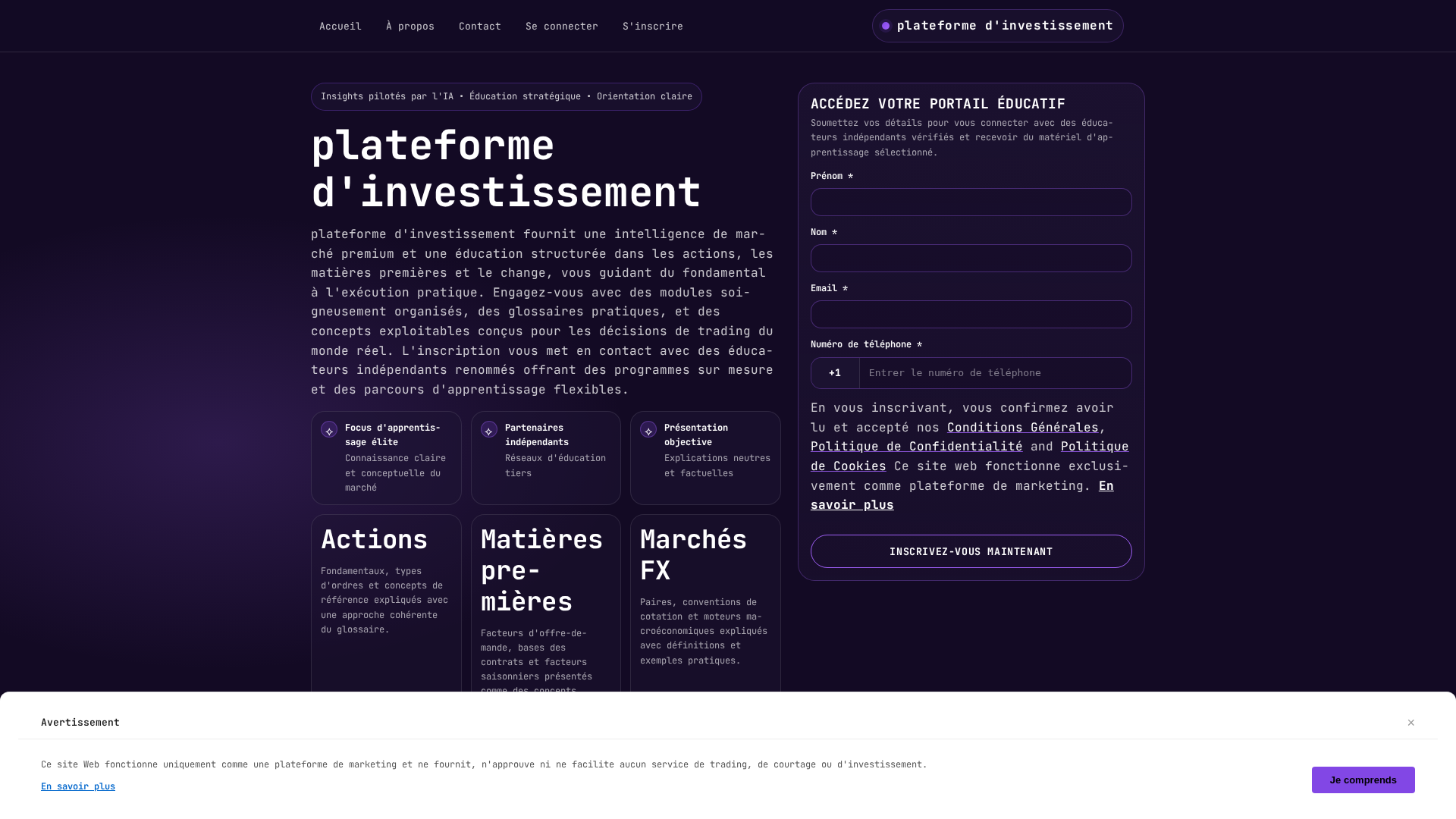
Task: Click the Explications neutres et factuelles description
Action: (x=717, y=466)
